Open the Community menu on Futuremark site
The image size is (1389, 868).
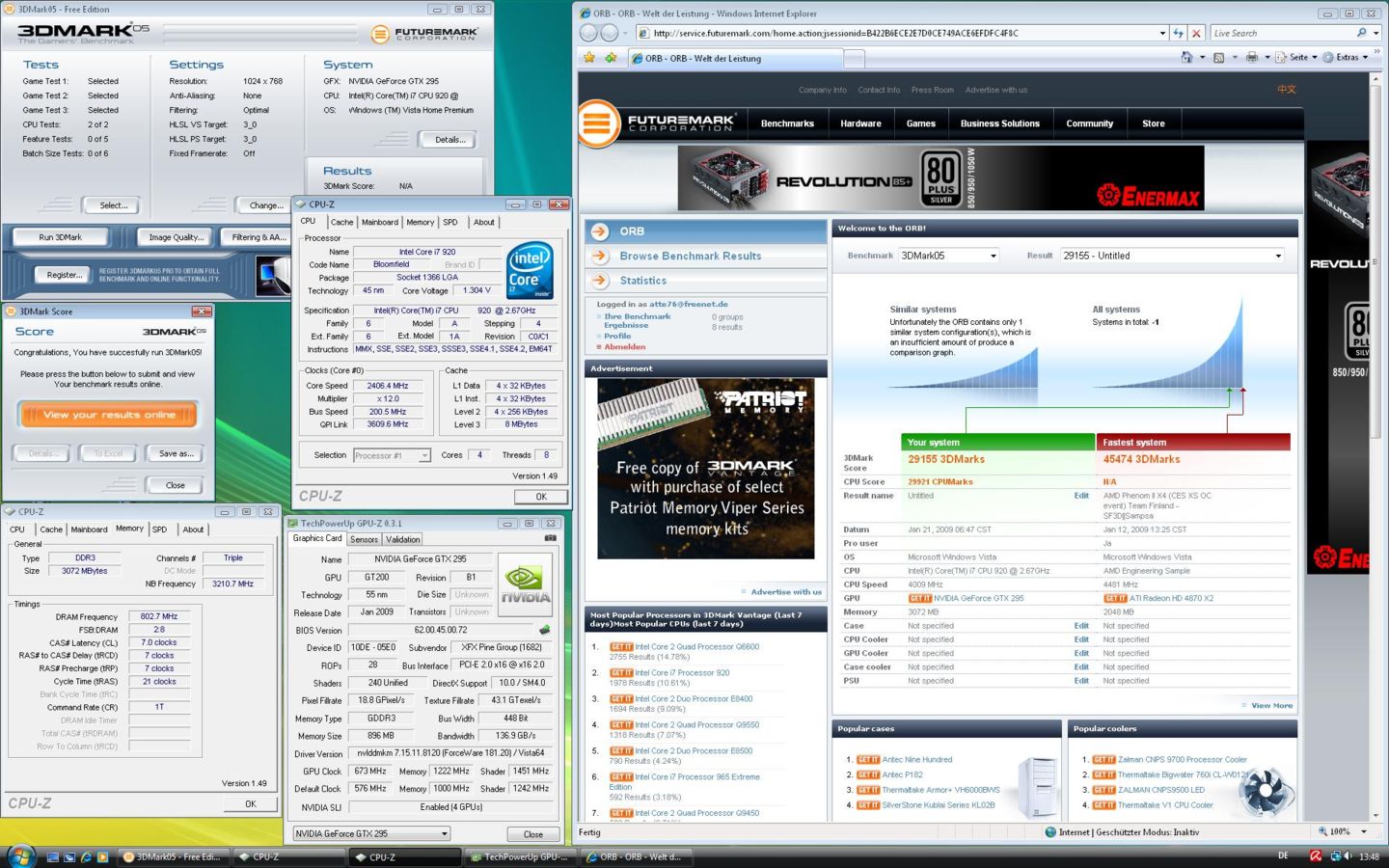1090,123
